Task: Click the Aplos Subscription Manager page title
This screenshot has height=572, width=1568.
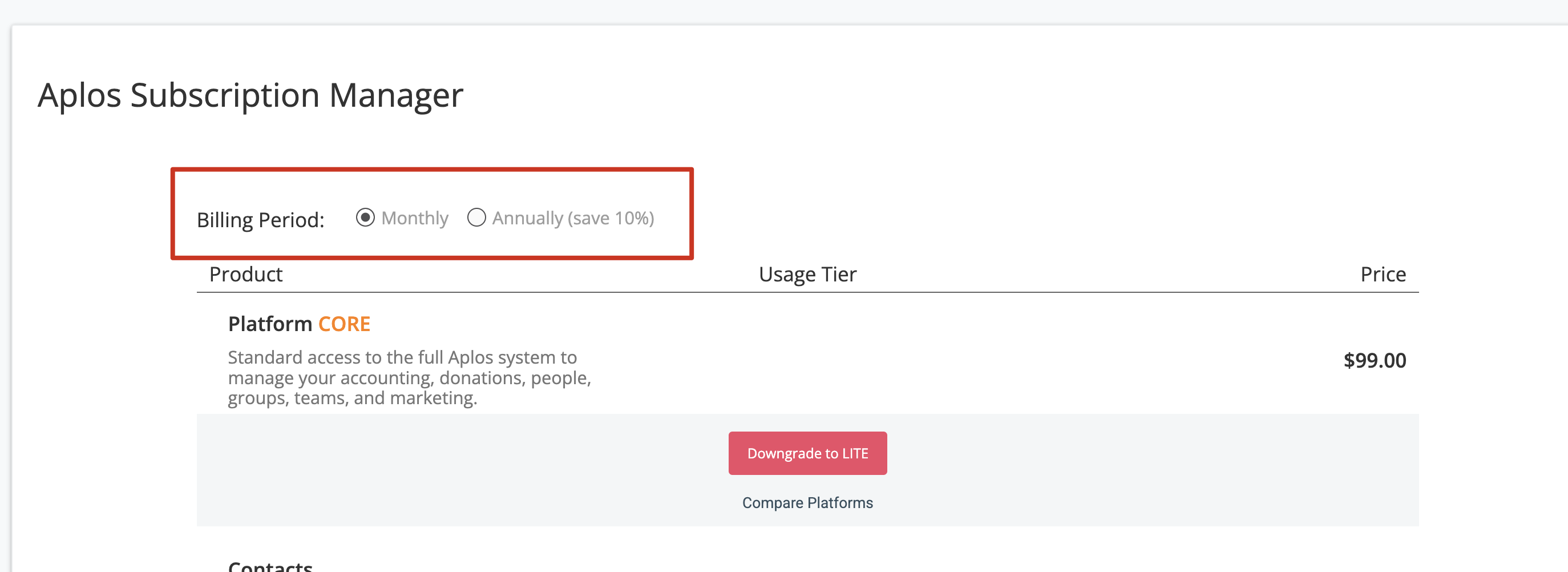Action: point(250,96)
